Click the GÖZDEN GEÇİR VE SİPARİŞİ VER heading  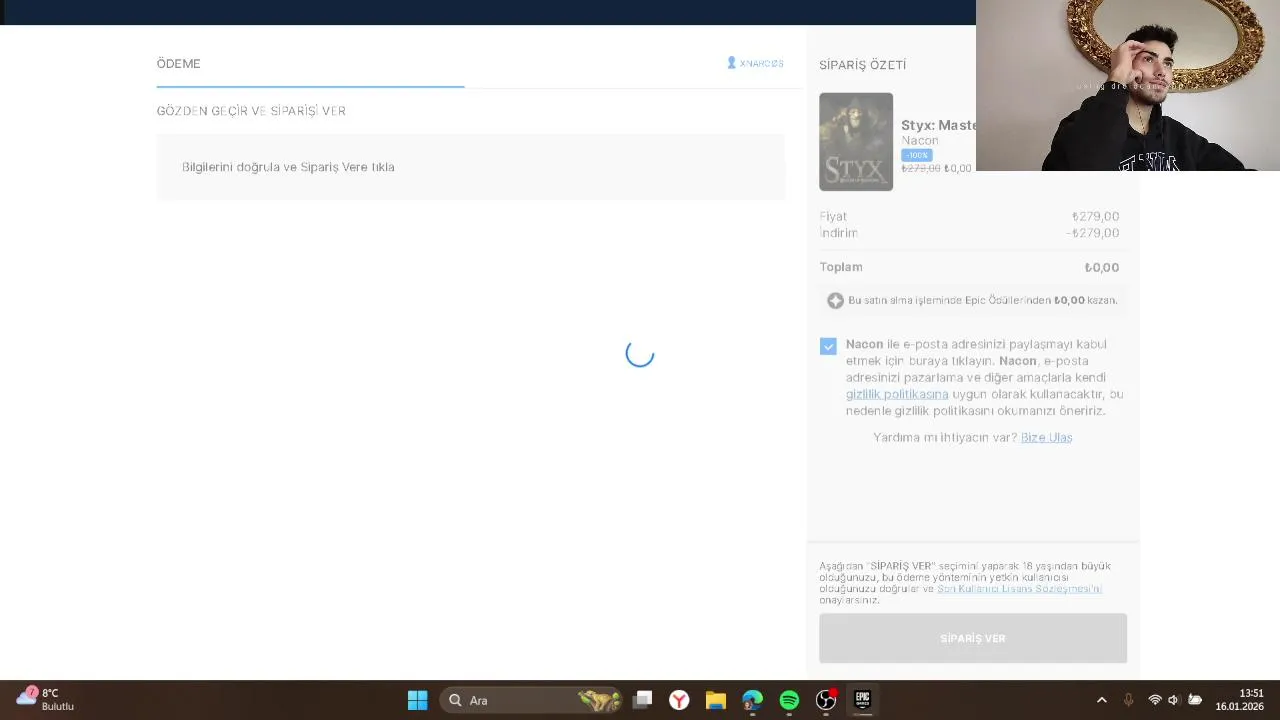pyautogui.click(x=251, y=111)
